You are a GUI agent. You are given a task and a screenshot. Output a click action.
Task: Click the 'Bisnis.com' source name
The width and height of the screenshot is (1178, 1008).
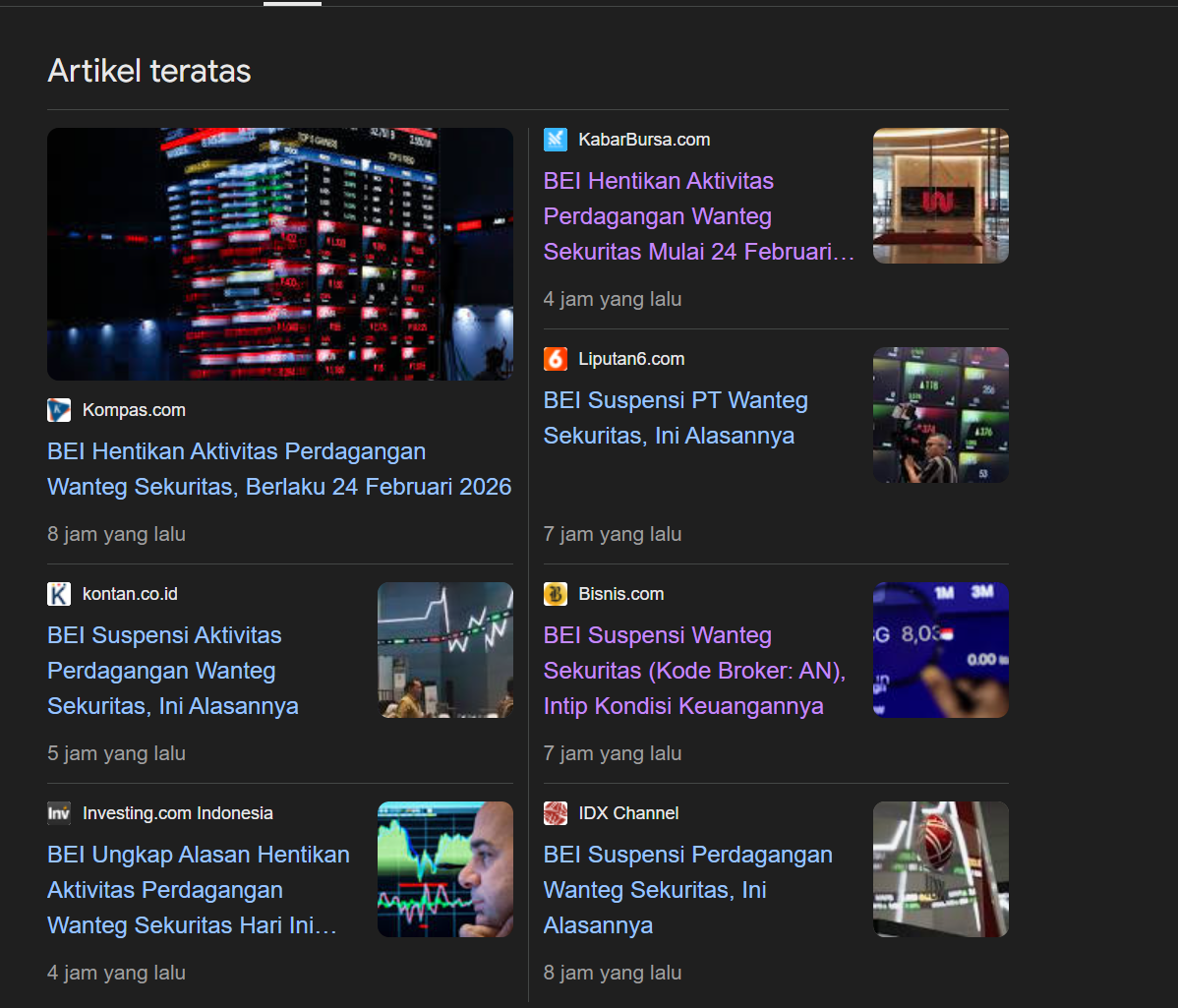pos(620,594)
